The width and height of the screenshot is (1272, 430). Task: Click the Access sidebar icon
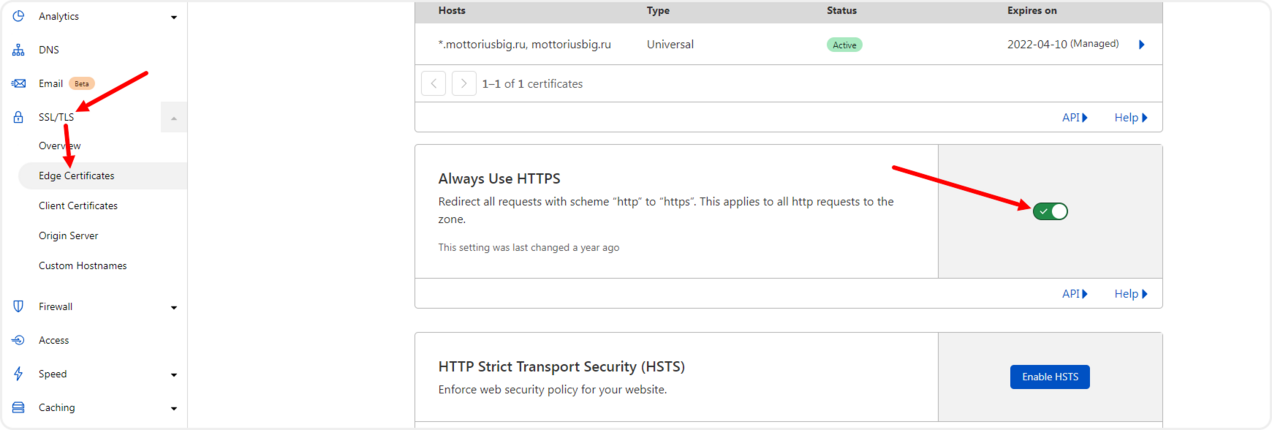click(18, 340)
